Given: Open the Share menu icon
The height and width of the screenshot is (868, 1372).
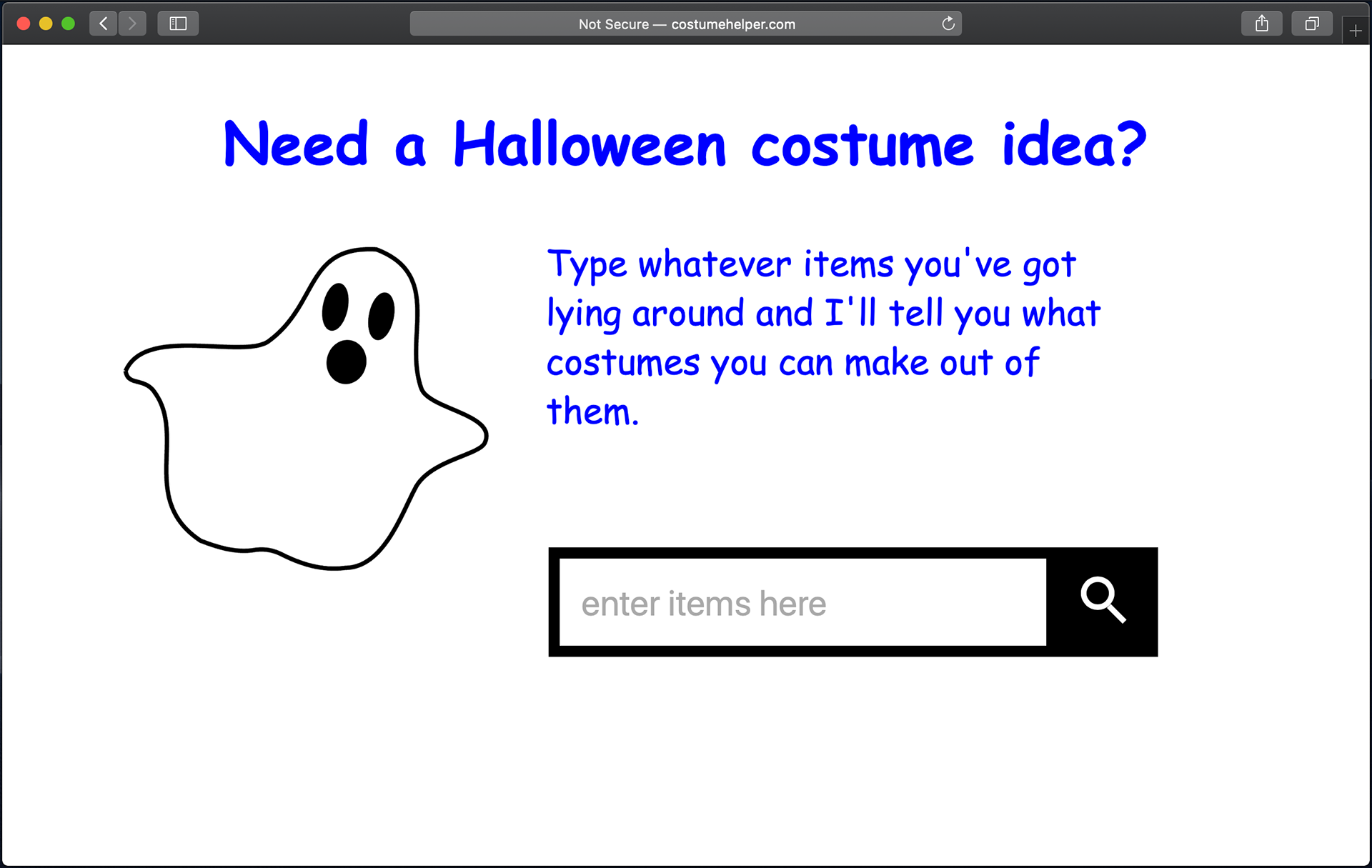Looking at the screenshot, I should click(1262, 24).
